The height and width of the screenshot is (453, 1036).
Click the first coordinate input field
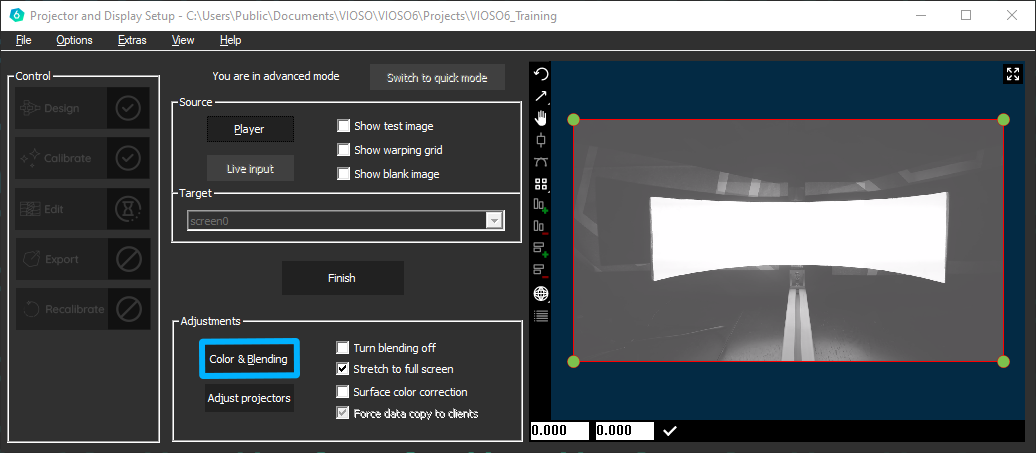pyautogui.click(x=560, y=431)
